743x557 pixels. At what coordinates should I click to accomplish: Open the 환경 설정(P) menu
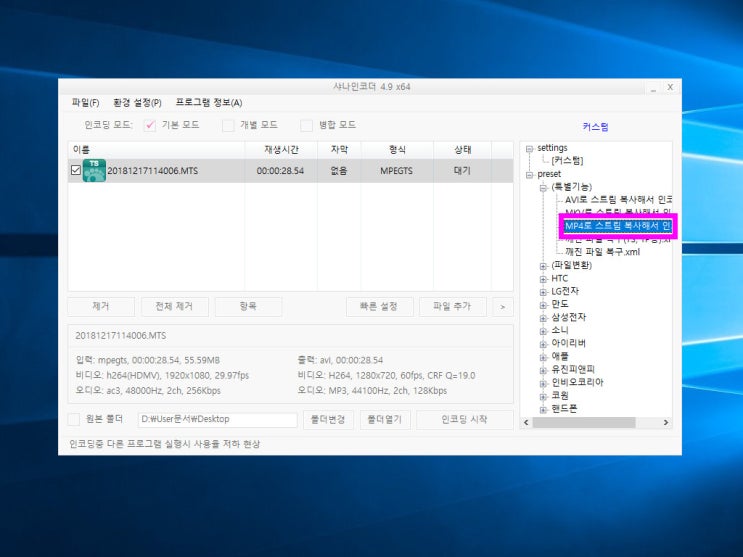137,102
